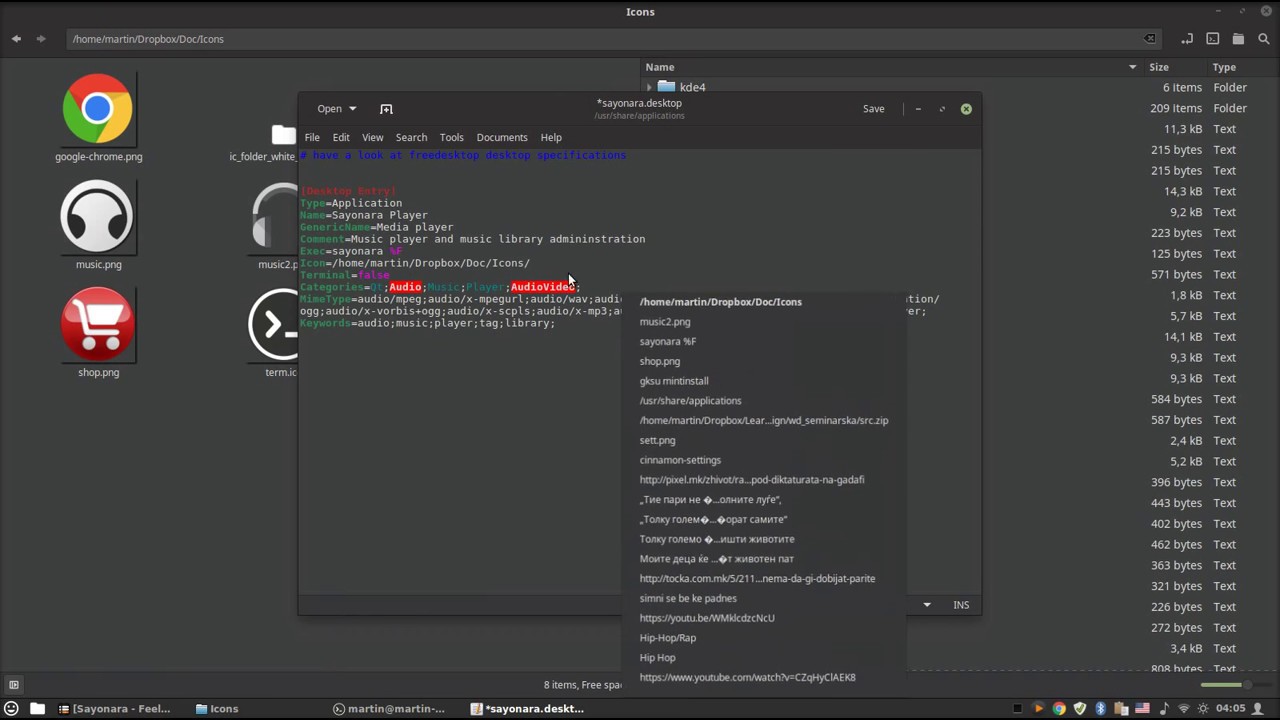Click the Bluetooth icon in system tray
Viewport: 1280px width, 720px height.
tap(1101, 709)
